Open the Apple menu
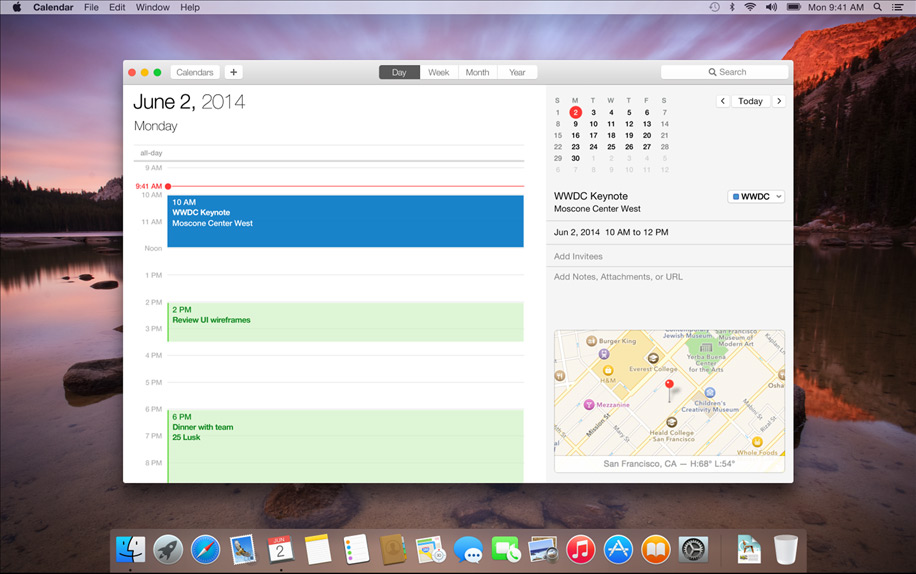 [x=16, y=7]
